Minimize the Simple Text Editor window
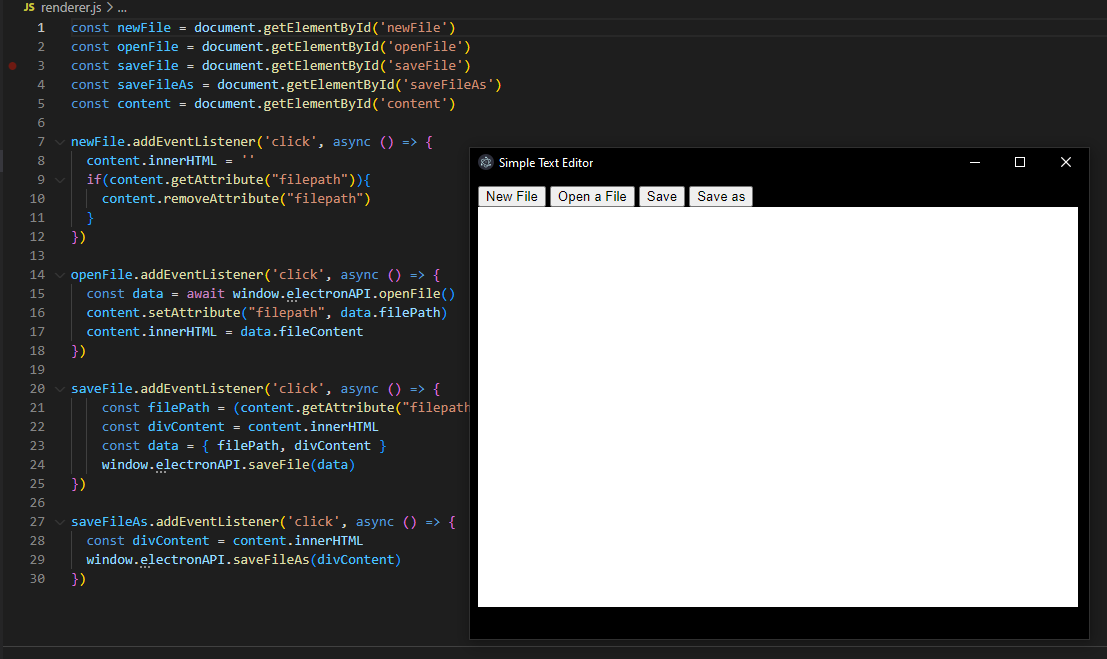1107x659 pixels. coord(975,162)
